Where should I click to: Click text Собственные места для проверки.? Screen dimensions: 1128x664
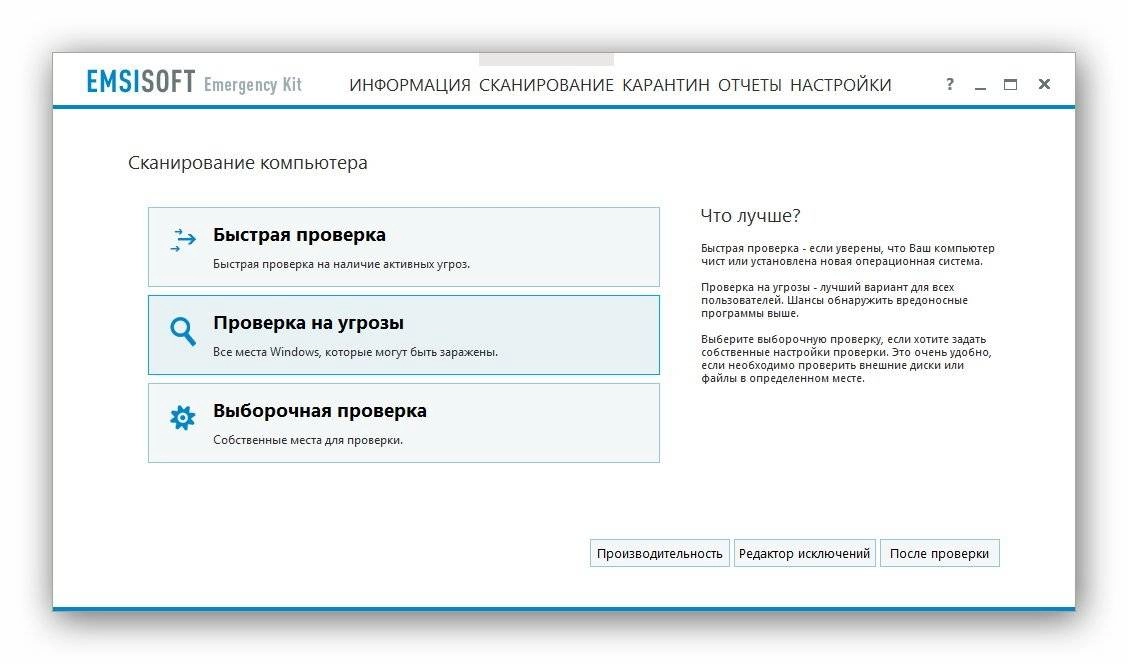308,440
